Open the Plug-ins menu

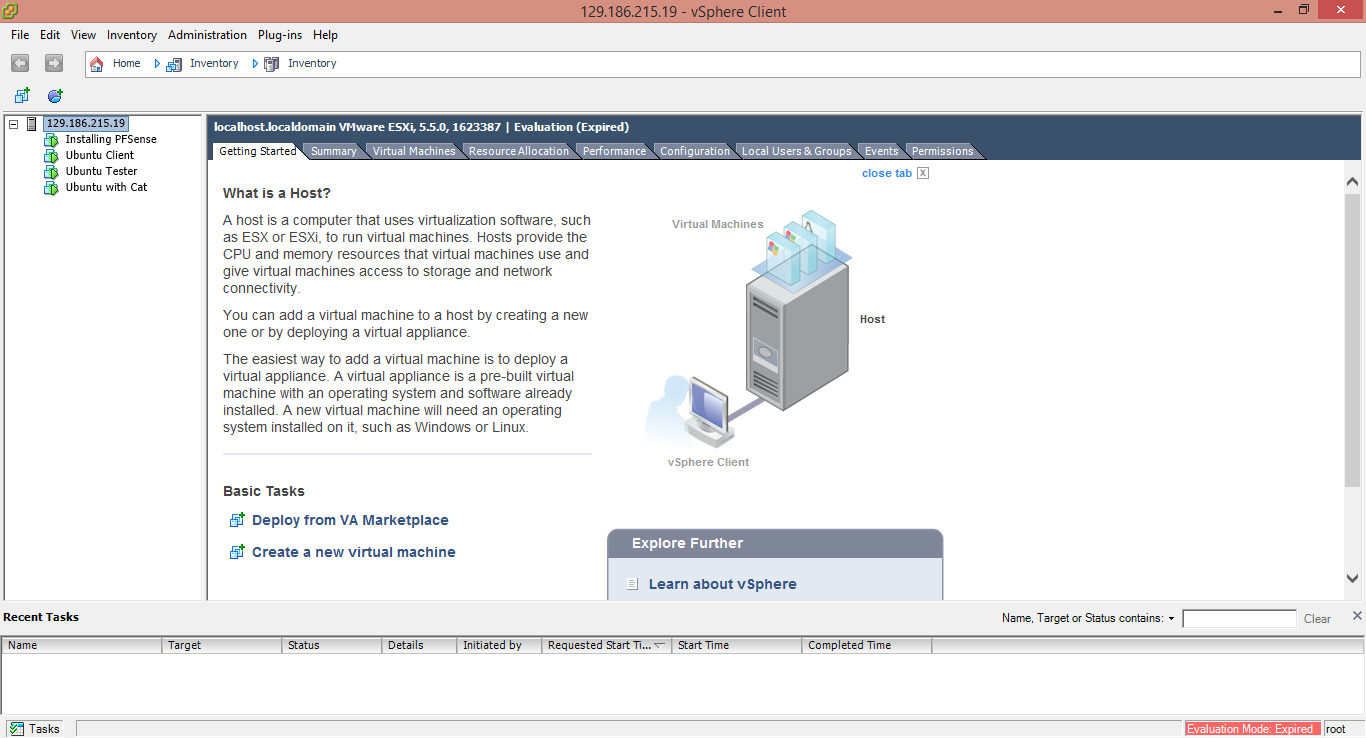(280, 35)
